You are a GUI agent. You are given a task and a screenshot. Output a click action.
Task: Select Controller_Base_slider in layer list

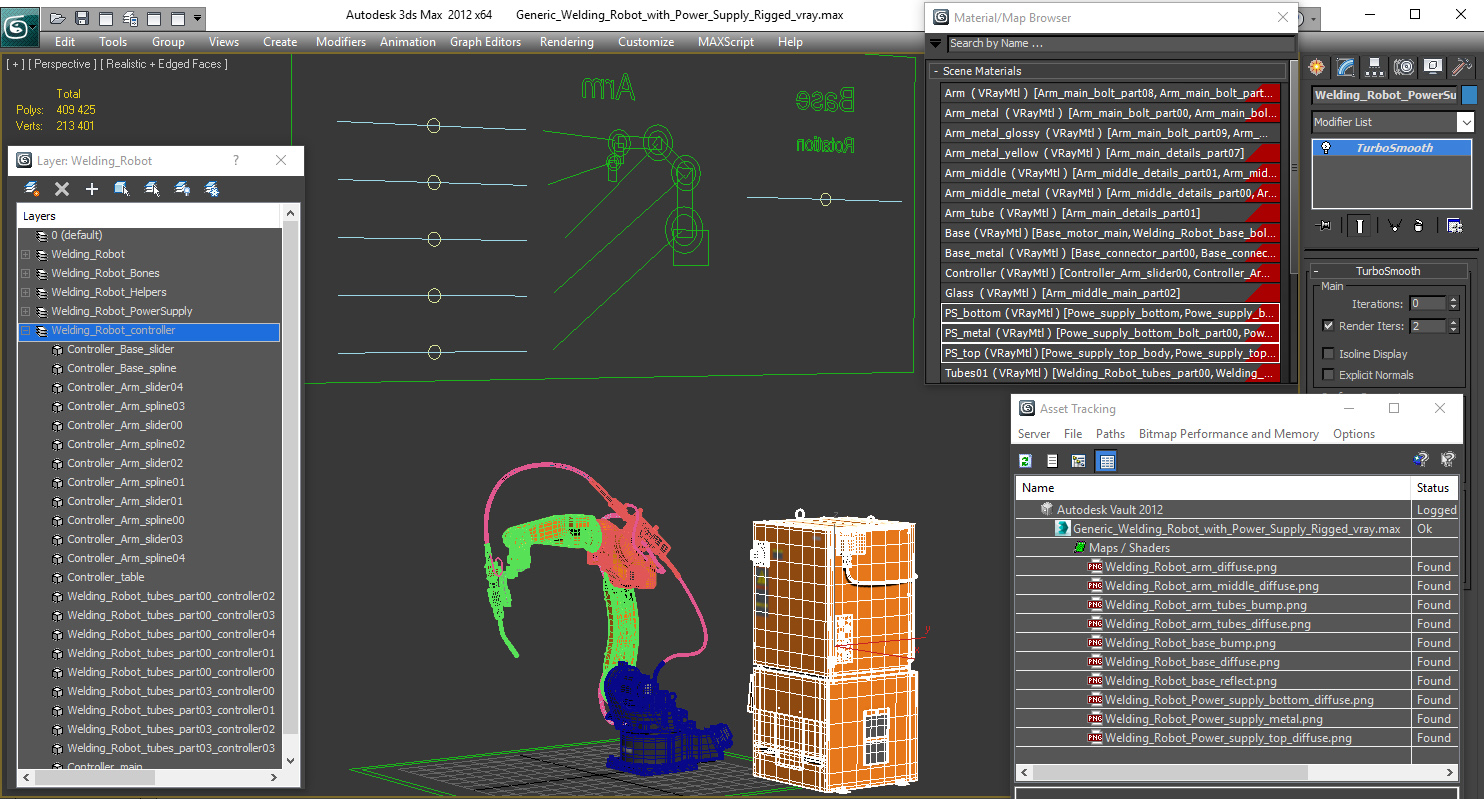point(121,350)
